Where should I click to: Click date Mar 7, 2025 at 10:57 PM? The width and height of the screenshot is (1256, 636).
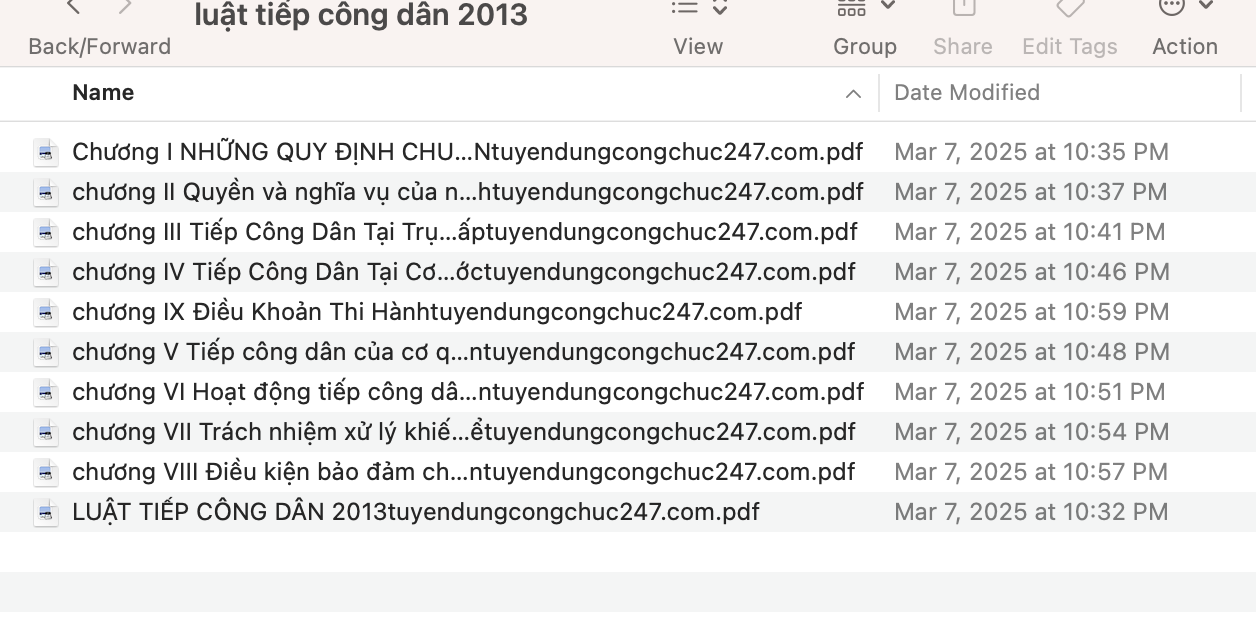(1031, 472)
